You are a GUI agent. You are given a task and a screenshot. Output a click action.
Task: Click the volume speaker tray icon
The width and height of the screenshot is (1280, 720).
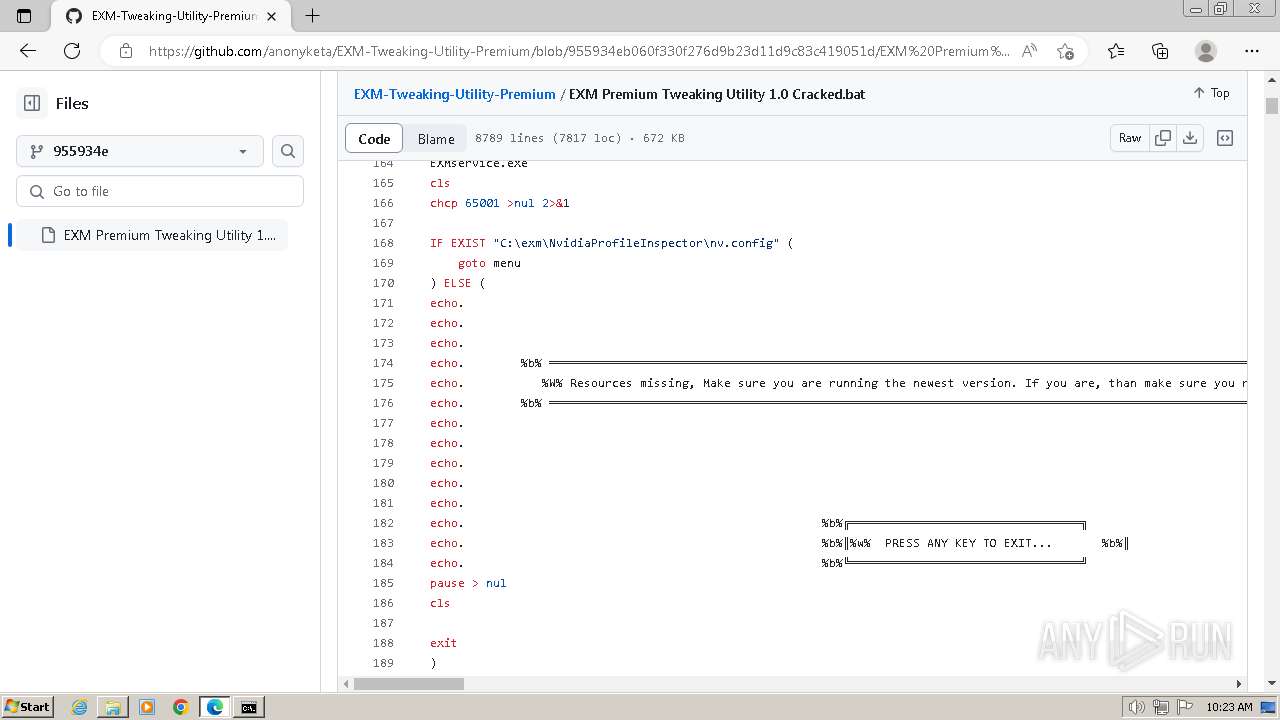[x=1136, y=707]
